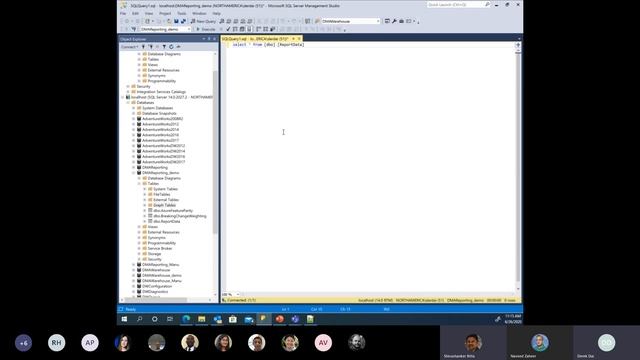The width and height of the screenshot is (640, 360).
Task: Click the taskbar search magnifier icon
Action: [x=140, y=319]
